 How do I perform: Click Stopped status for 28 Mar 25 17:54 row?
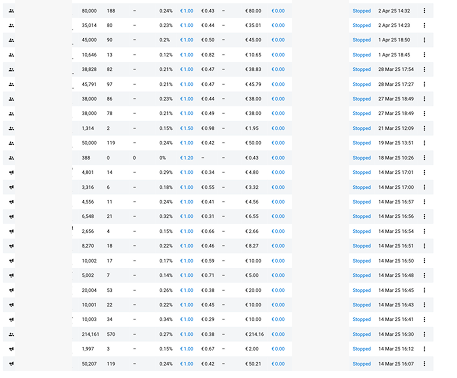(362, 69)
